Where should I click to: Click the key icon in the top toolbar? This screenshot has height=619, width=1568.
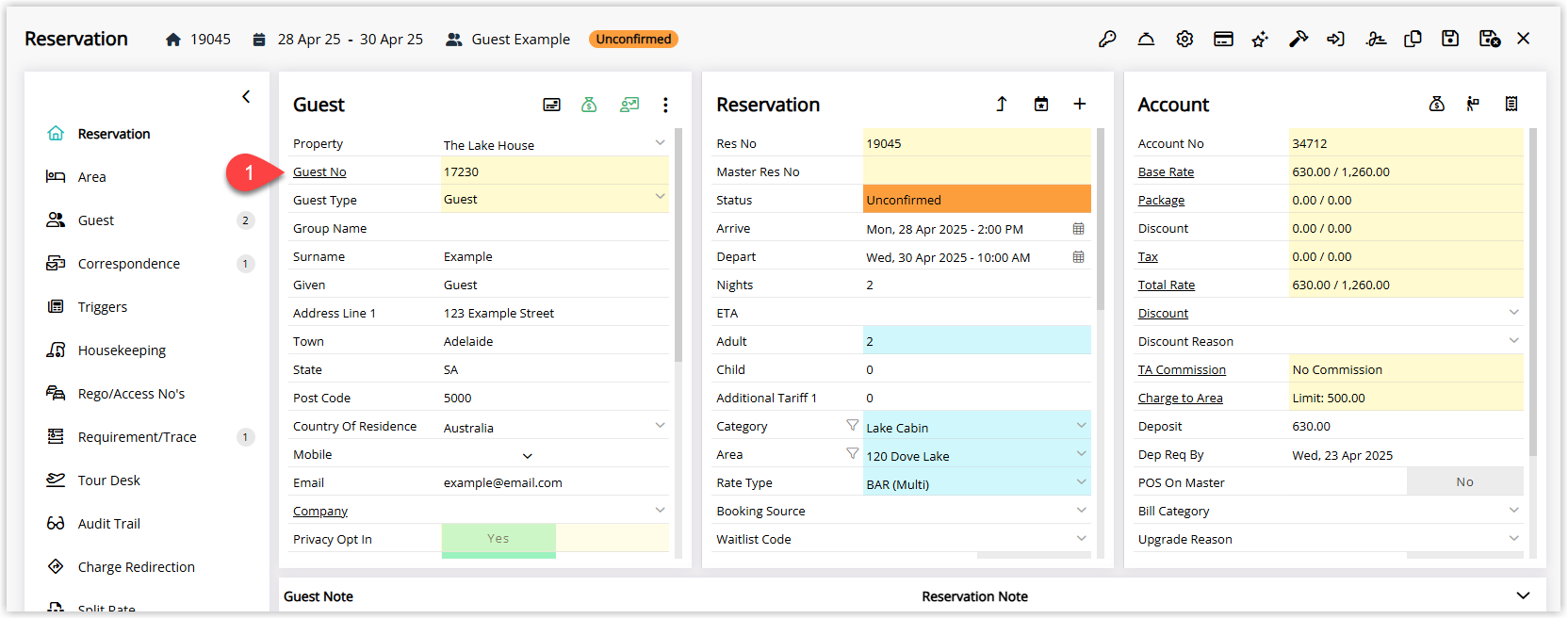click(1107, 39)
